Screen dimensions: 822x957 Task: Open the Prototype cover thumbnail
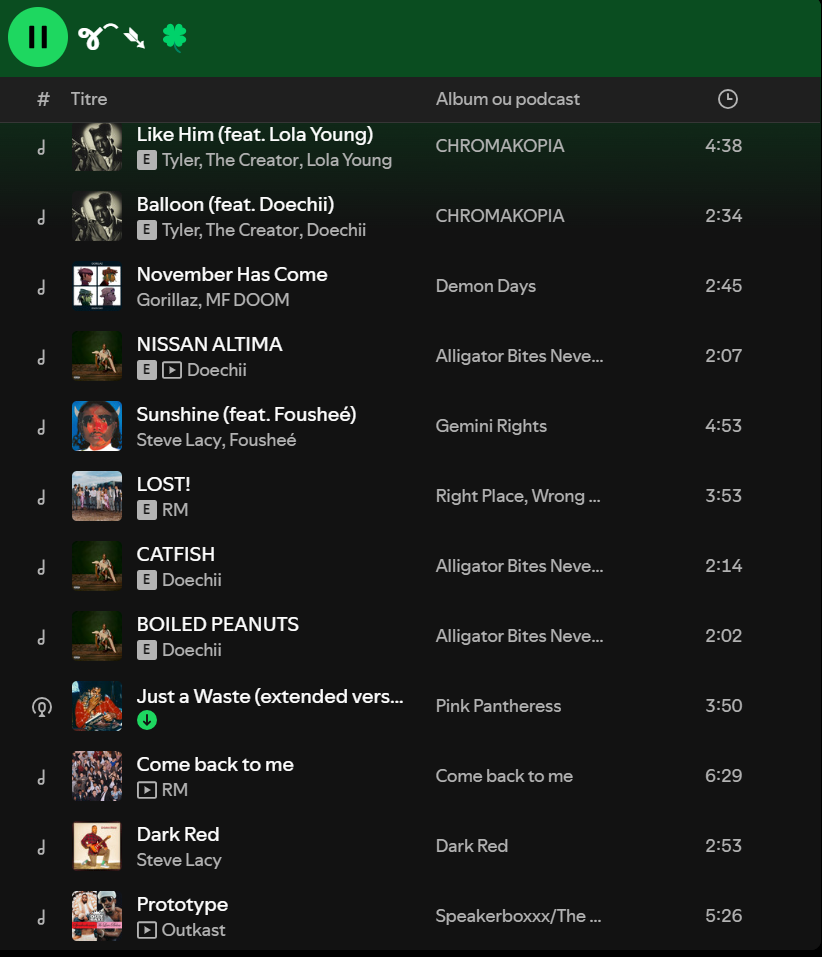point(97,916)
